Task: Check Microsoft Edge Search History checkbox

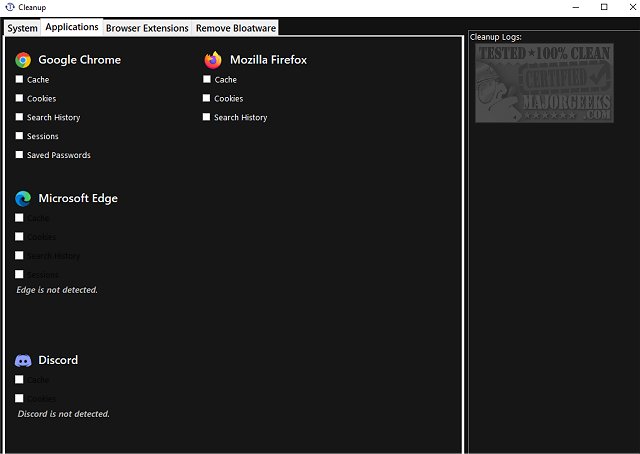Action: point(19,255)
